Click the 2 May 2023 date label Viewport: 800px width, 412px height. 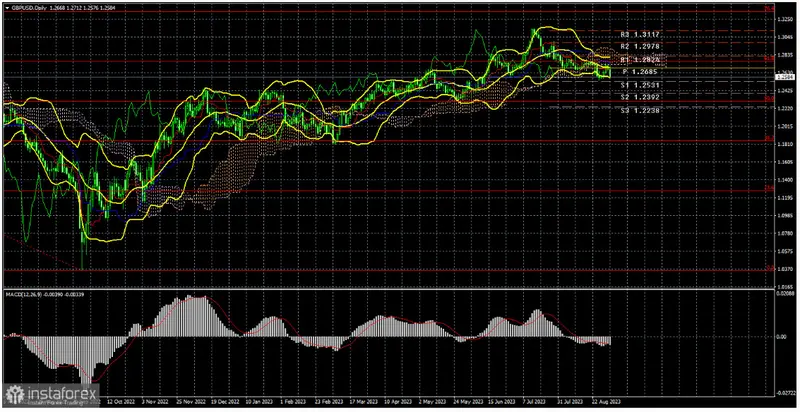click(x=432, y=403)
